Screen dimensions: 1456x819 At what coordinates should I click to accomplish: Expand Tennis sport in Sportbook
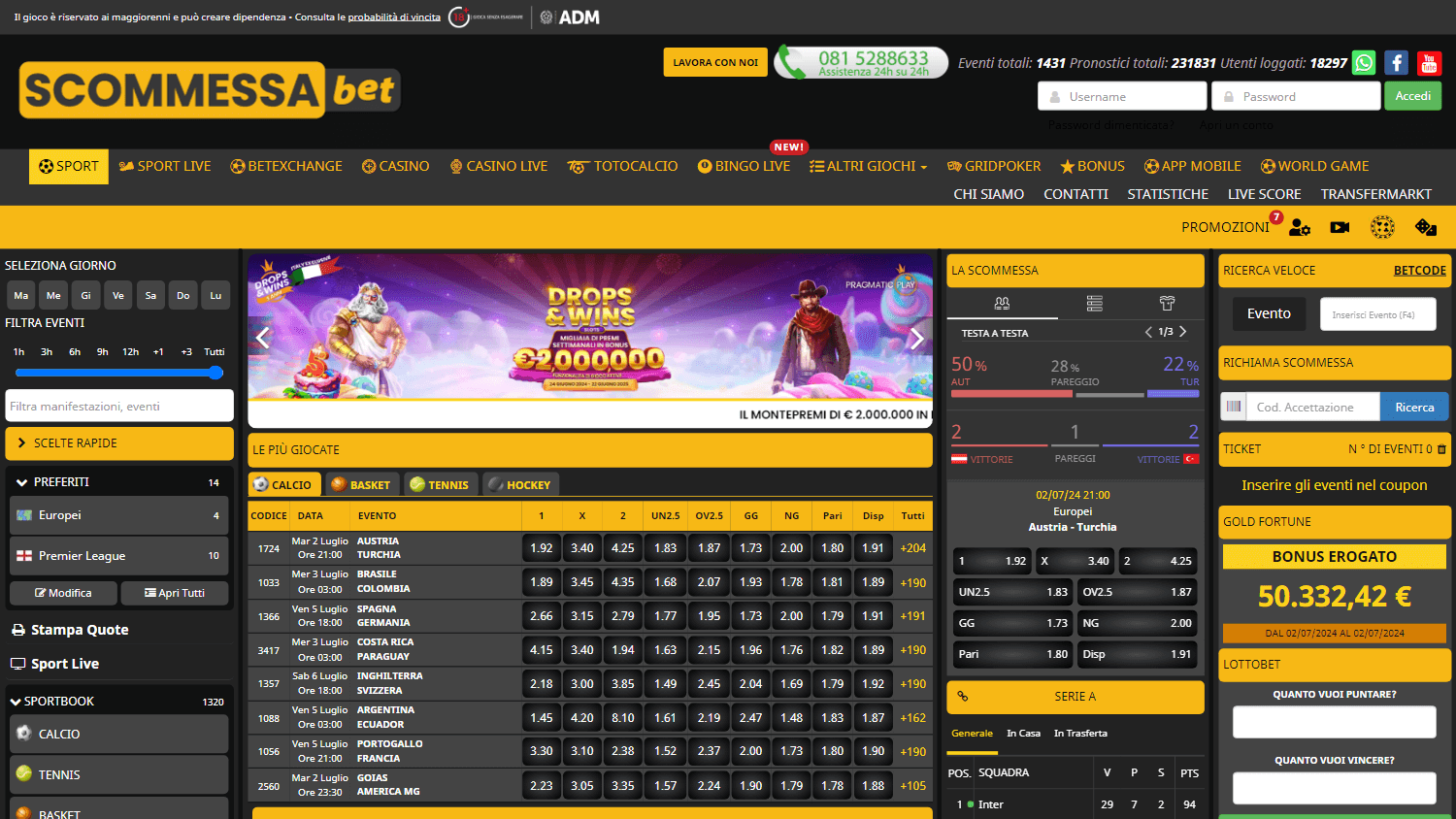119,774
